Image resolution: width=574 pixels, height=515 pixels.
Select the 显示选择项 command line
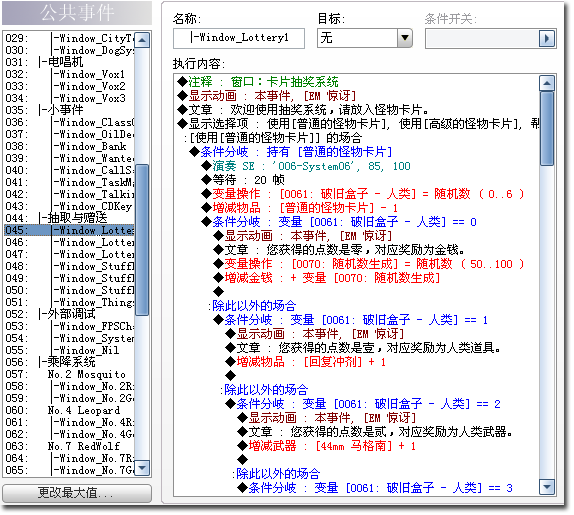358,124
